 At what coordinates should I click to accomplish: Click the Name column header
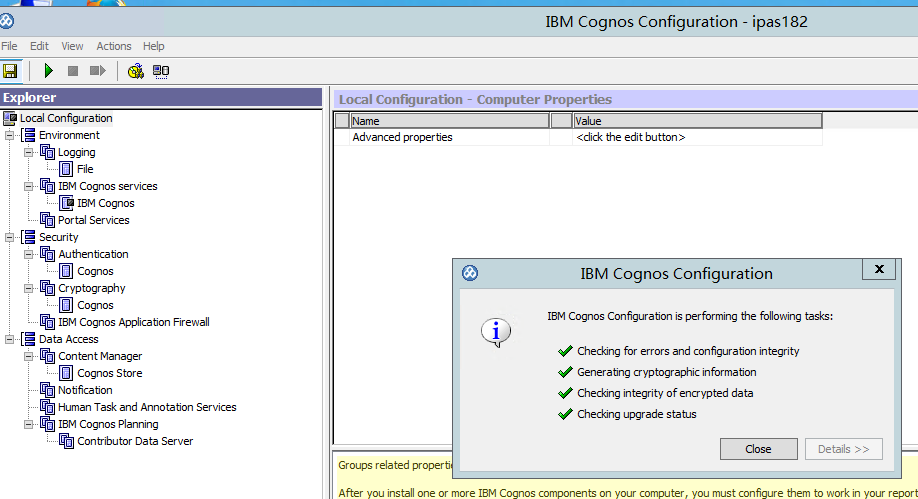click(450, 121)
